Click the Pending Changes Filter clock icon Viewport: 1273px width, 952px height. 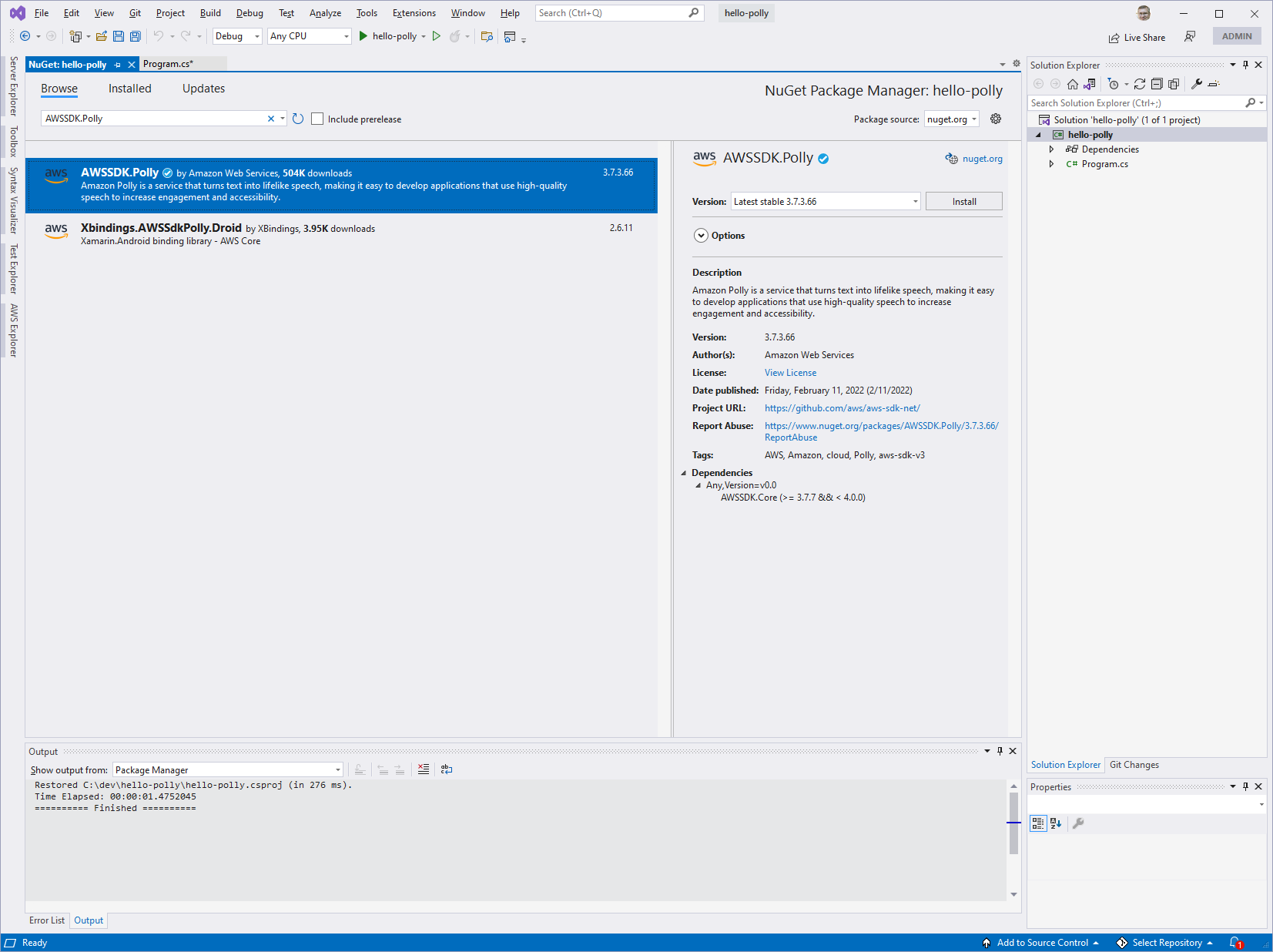pos(1113,84)
